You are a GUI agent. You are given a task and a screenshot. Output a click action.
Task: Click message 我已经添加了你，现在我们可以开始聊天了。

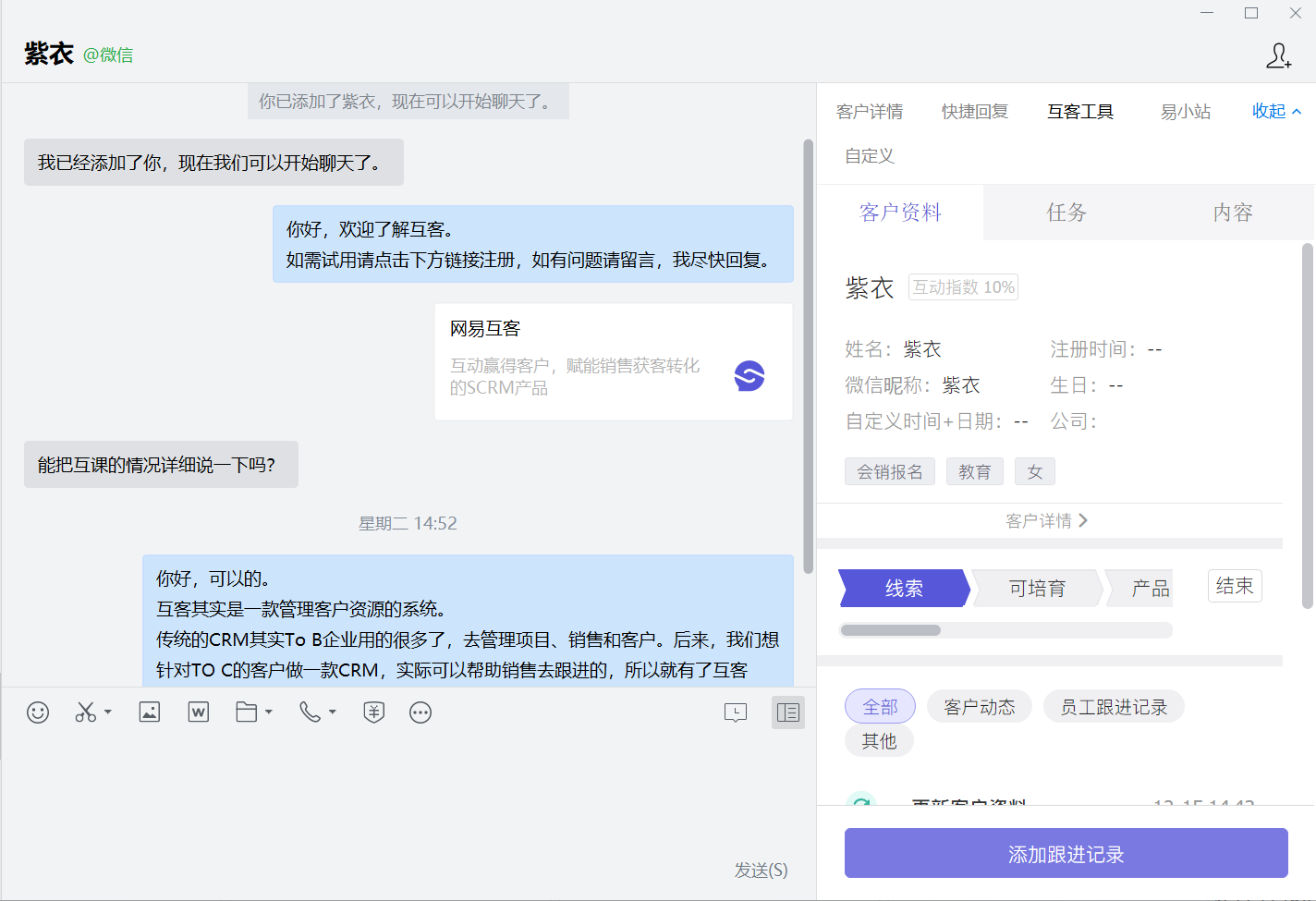213,163
